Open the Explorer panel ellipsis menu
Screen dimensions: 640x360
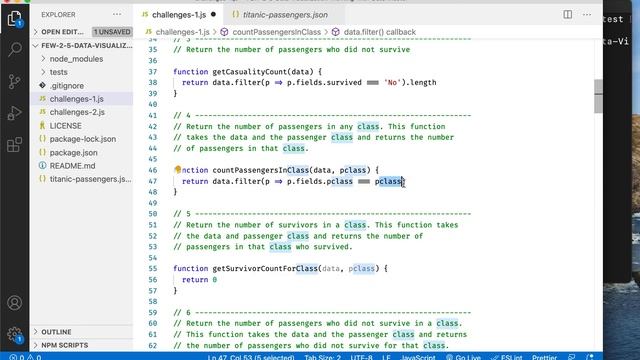click(117, 14)
